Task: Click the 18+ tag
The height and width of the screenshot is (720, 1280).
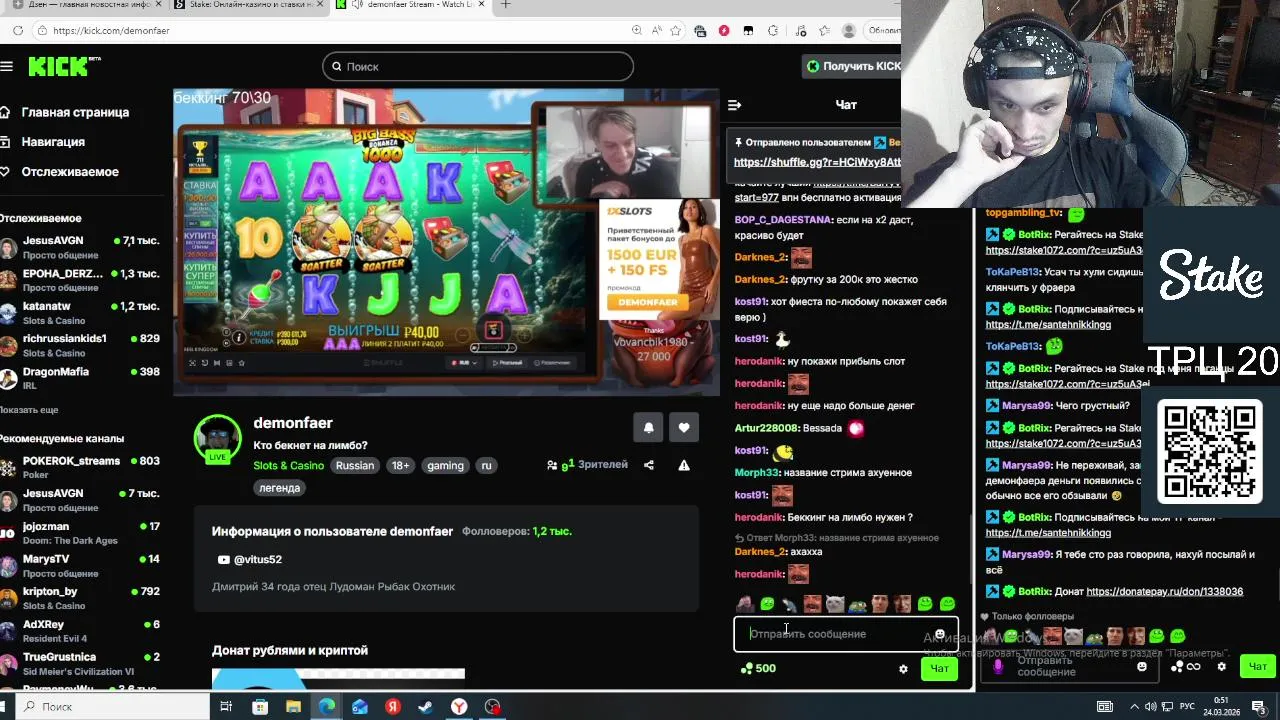Action: (400, 465)
